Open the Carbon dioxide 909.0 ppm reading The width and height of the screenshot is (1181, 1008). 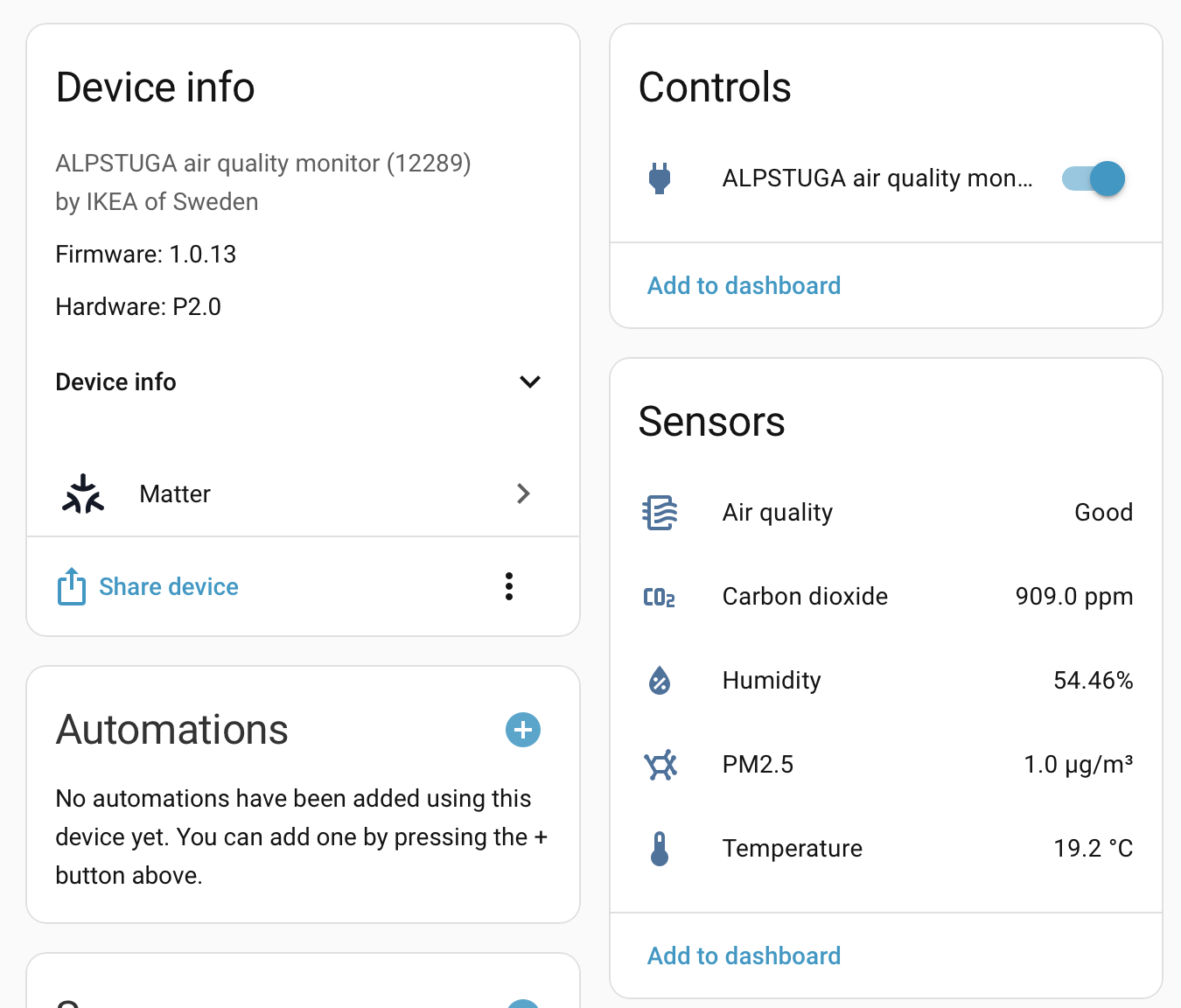(1073, 597)
